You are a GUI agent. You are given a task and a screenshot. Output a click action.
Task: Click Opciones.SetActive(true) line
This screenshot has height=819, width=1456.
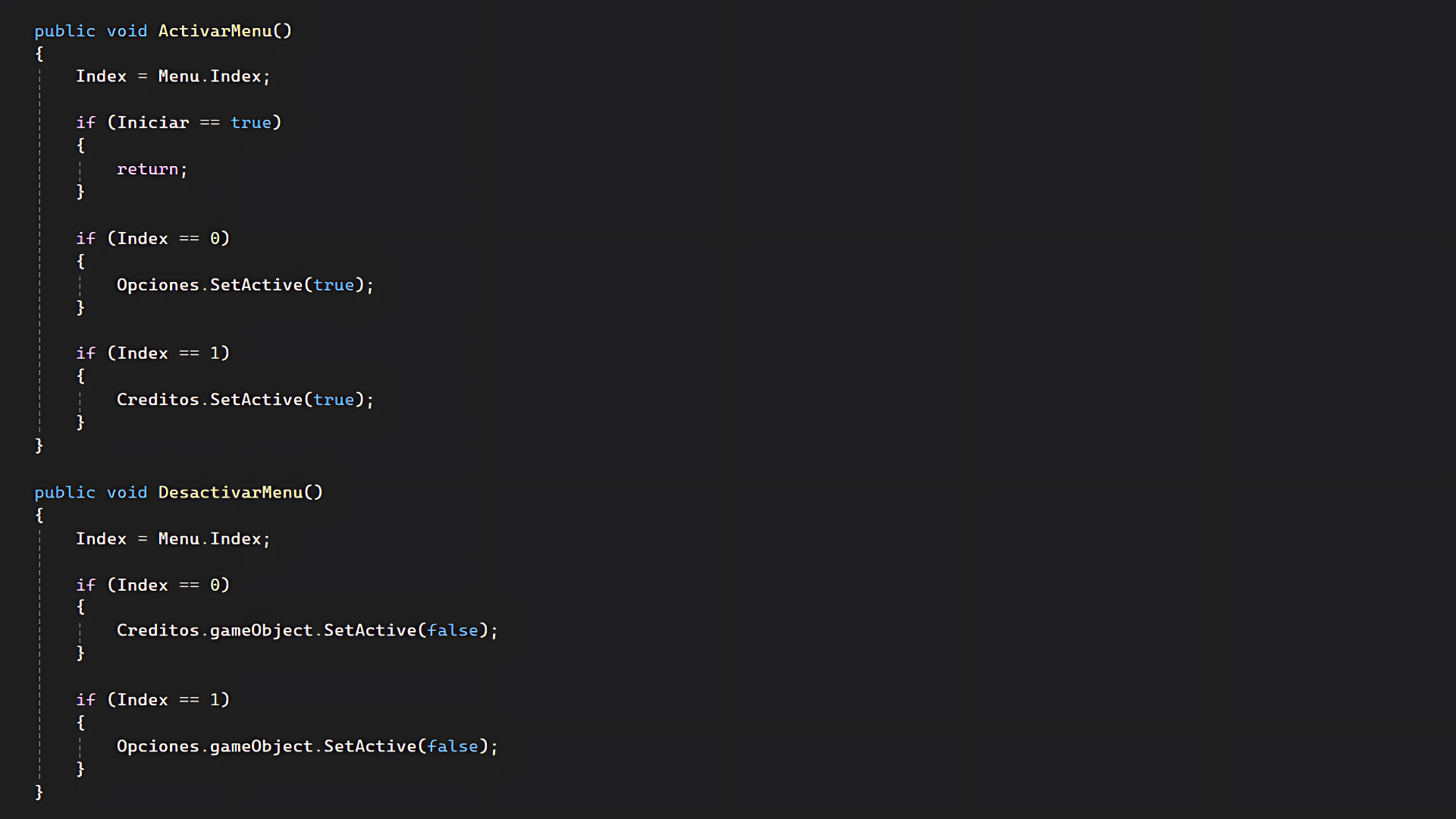pyautogui.click(x=245, y=285)
